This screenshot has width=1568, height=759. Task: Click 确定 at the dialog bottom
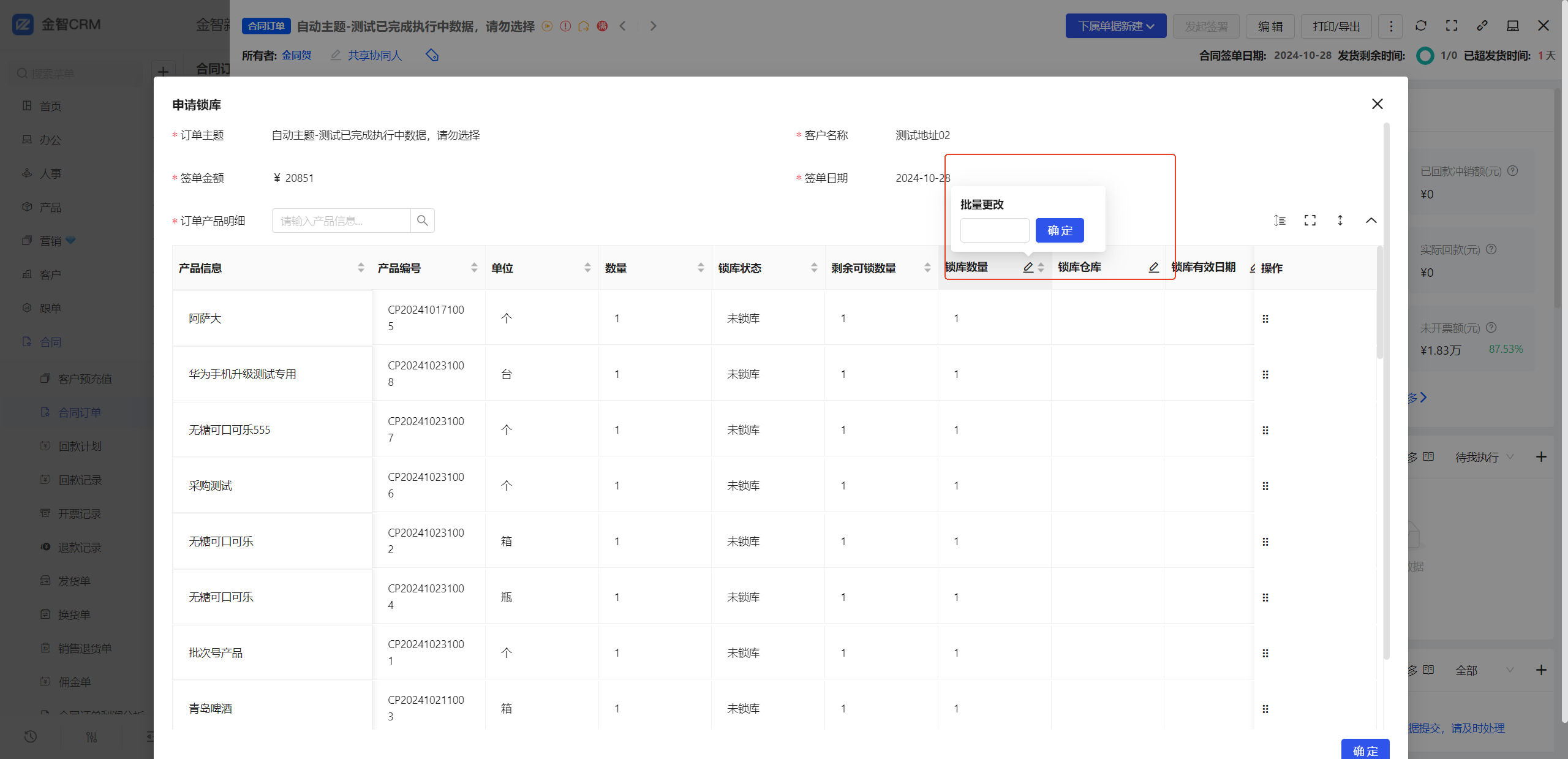1365,750
